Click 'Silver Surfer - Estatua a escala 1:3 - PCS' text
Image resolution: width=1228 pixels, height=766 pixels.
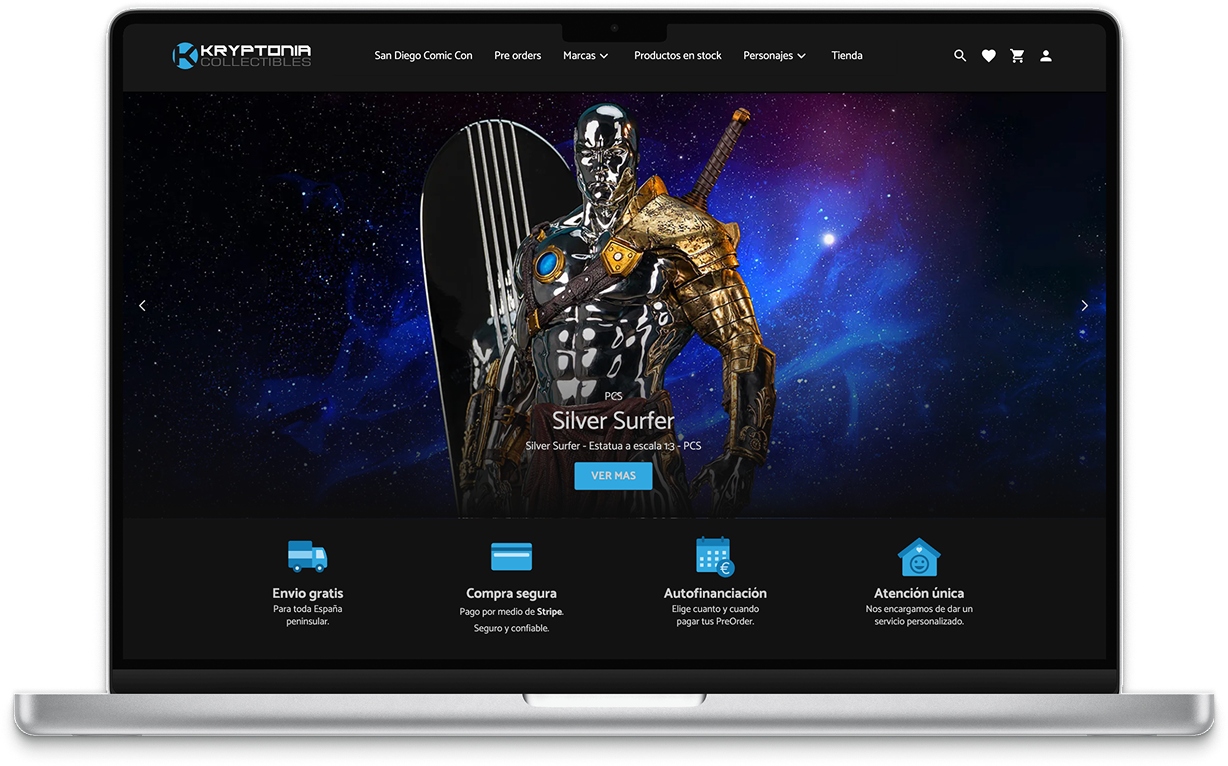point(613,446)
